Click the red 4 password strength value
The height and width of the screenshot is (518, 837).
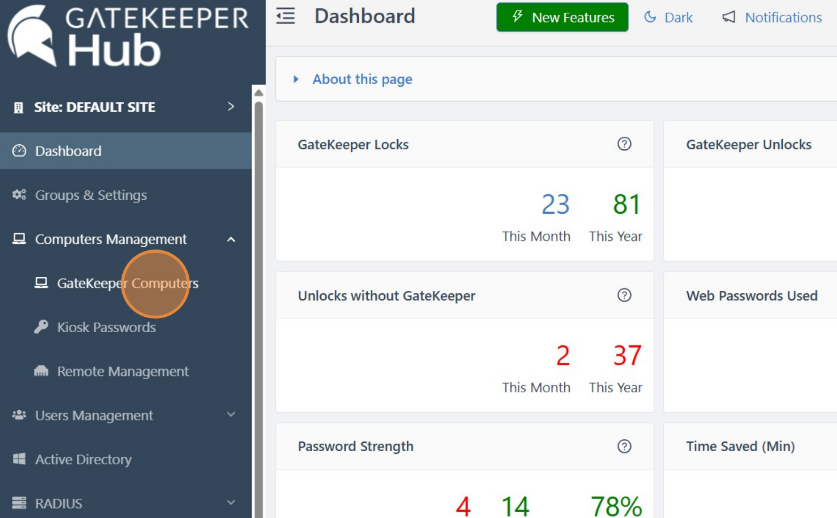[463, 506]
